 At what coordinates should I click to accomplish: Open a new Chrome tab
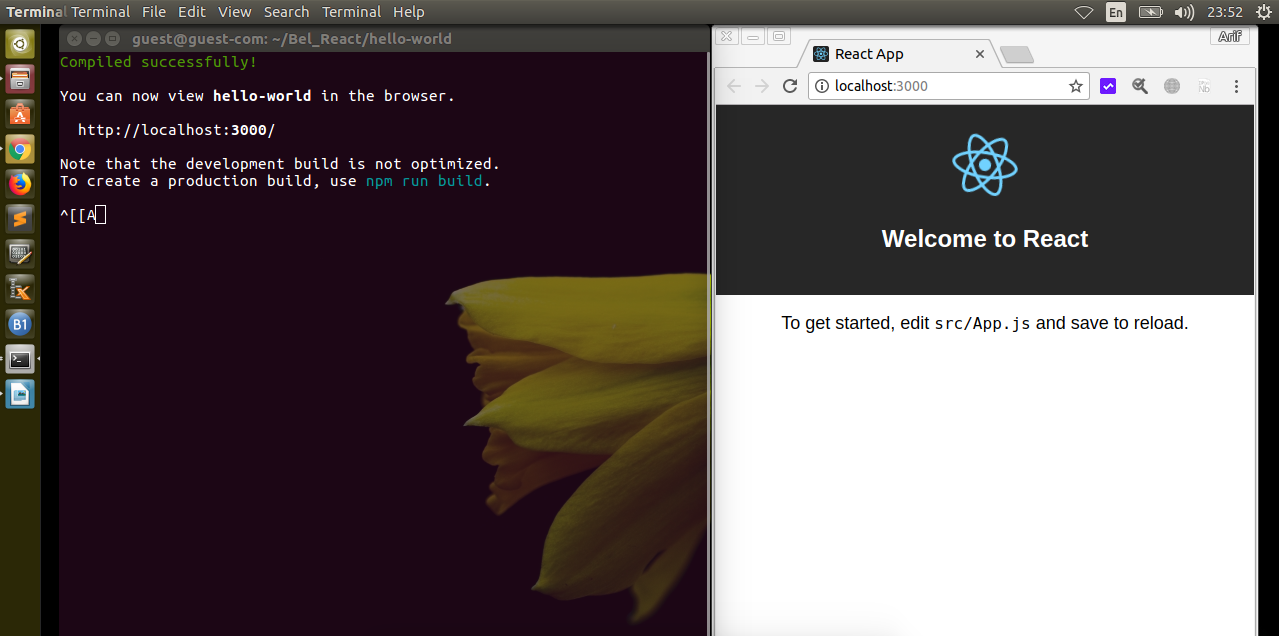tap(1017, 55)
